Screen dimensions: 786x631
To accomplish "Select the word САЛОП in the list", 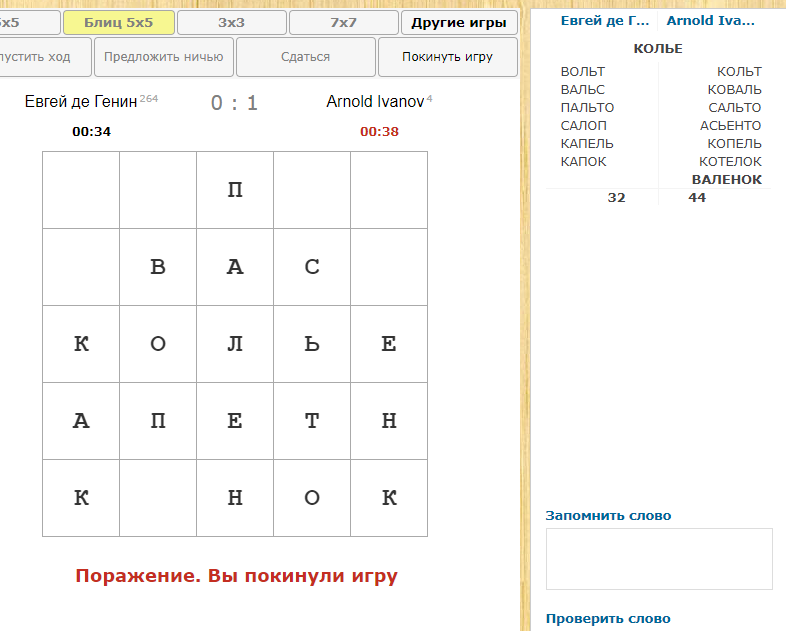I will click(x=583, y=126).
